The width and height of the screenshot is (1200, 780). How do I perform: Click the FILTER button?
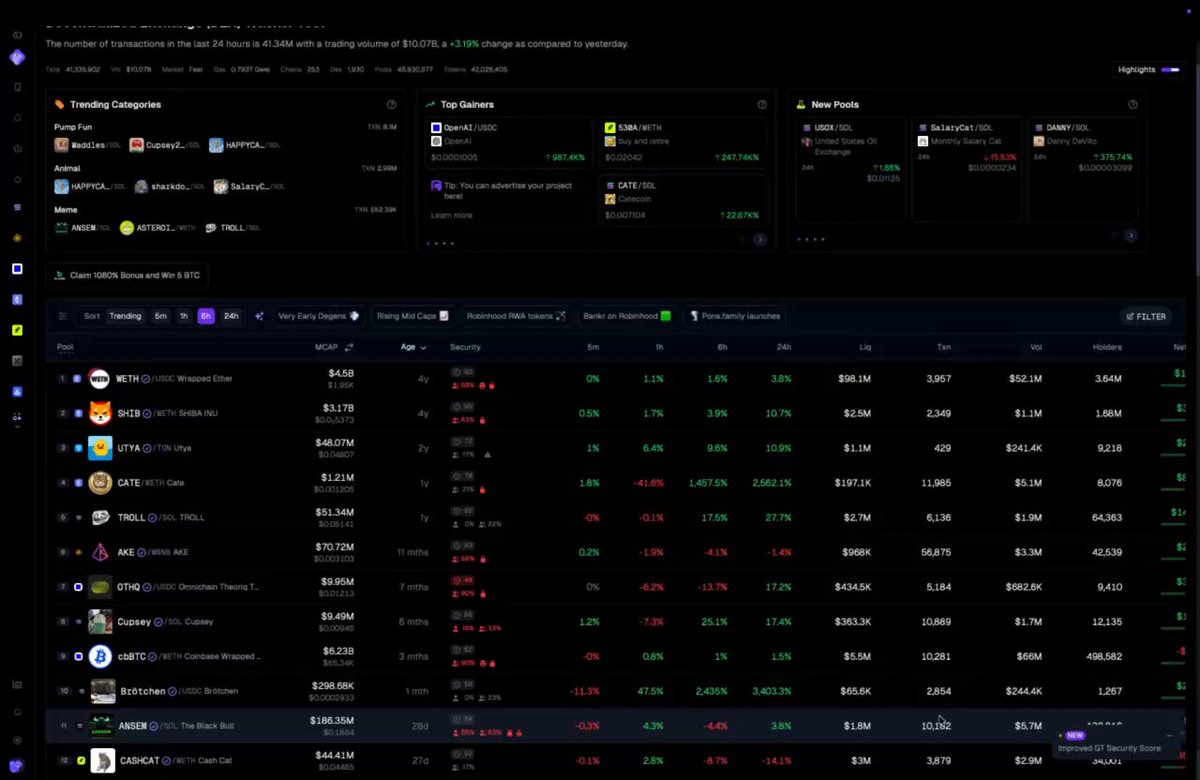tap(1146, 316)
